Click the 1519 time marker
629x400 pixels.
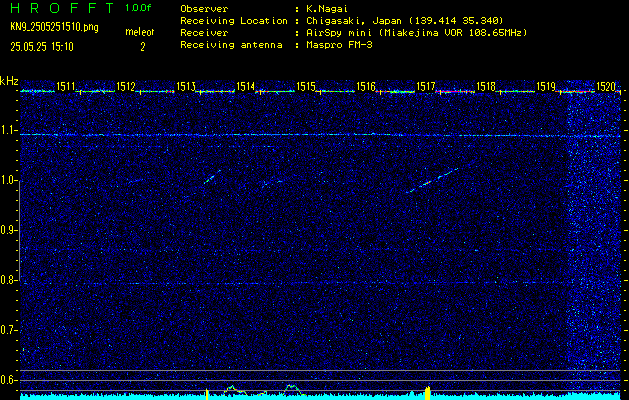(546, 86)
